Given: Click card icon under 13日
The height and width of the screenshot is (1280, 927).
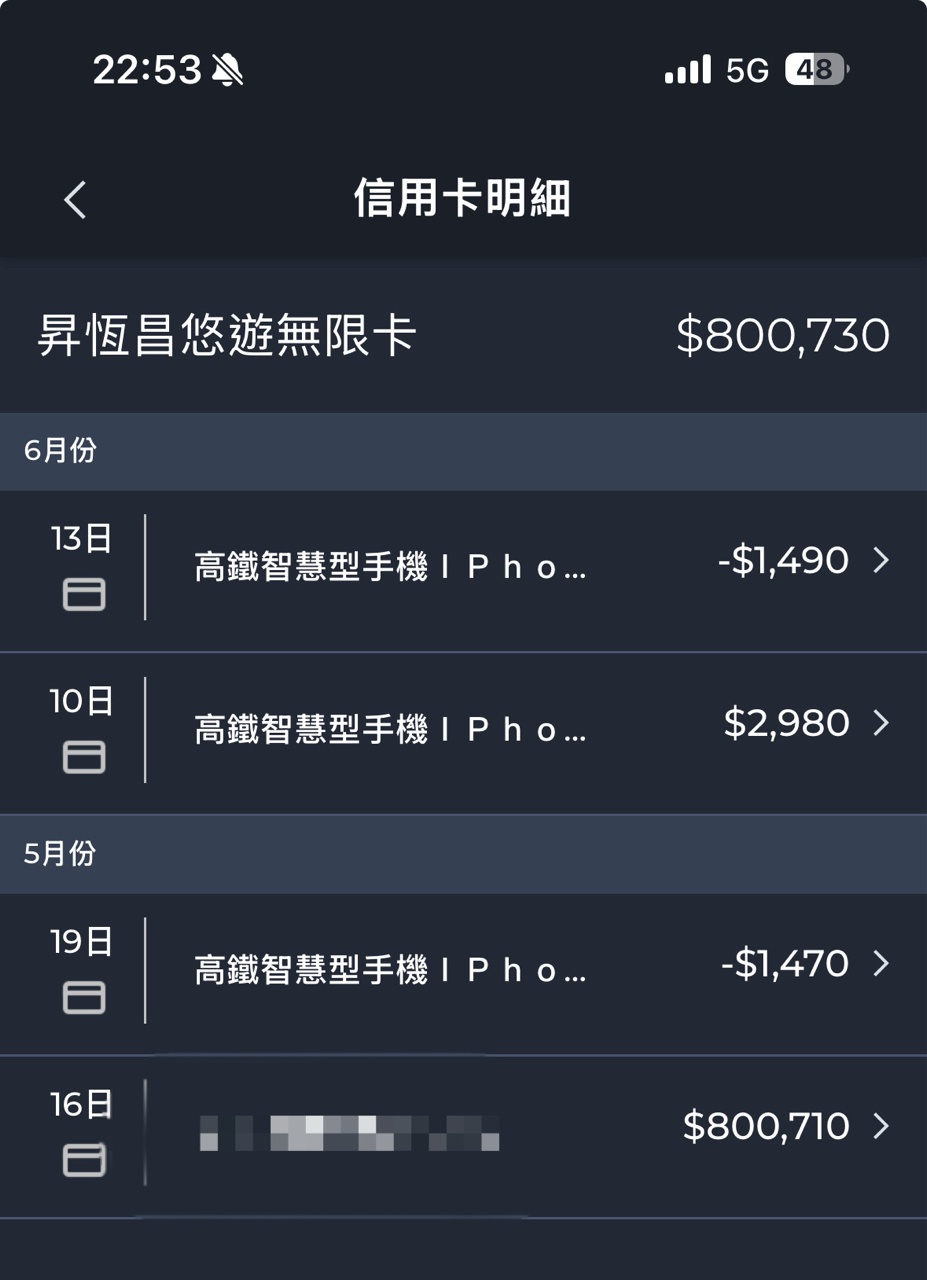Looking at the screenshot, I should click(84, 596).
